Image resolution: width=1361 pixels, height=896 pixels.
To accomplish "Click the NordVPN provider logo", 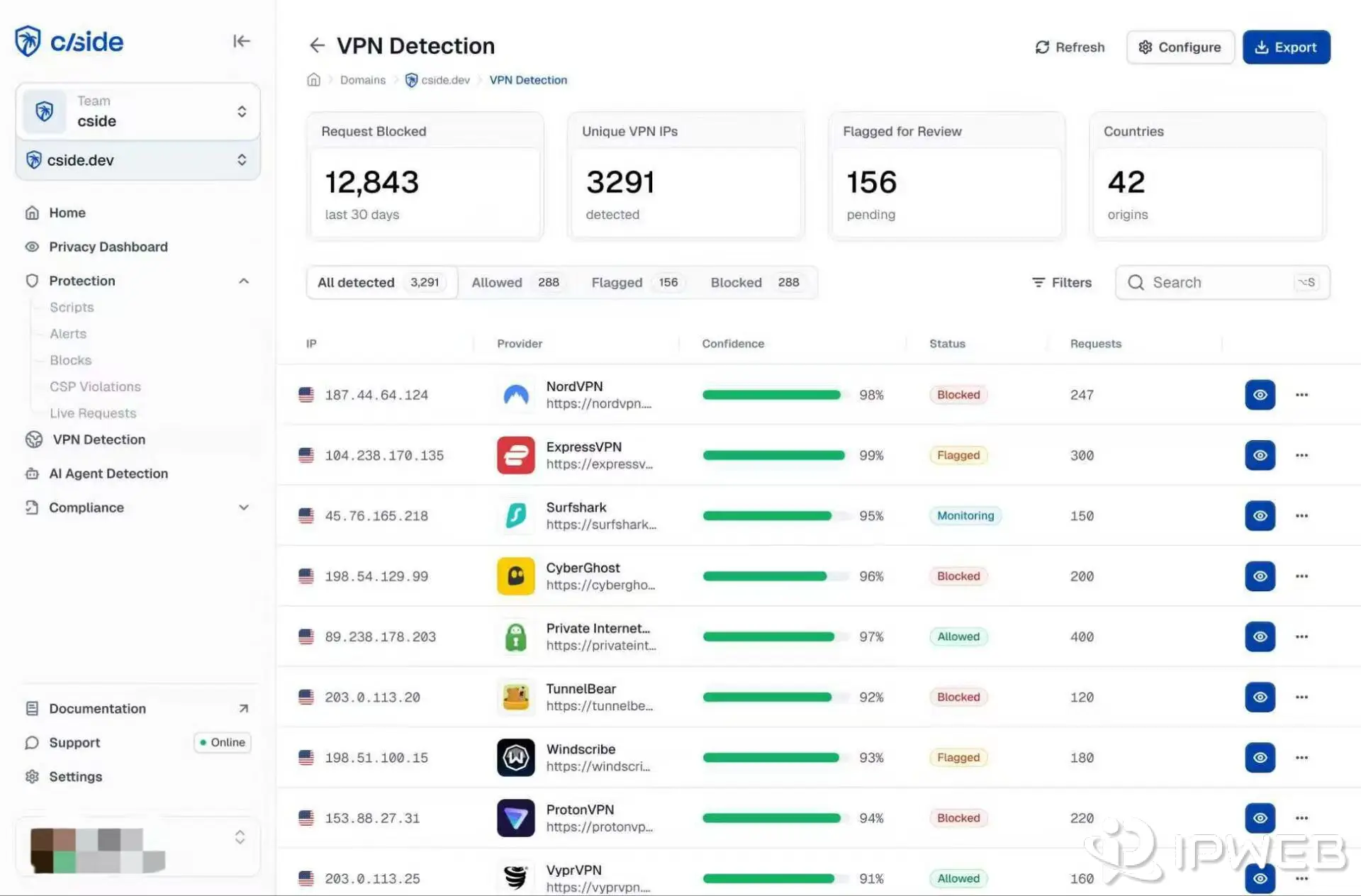I will coord(515,395).
